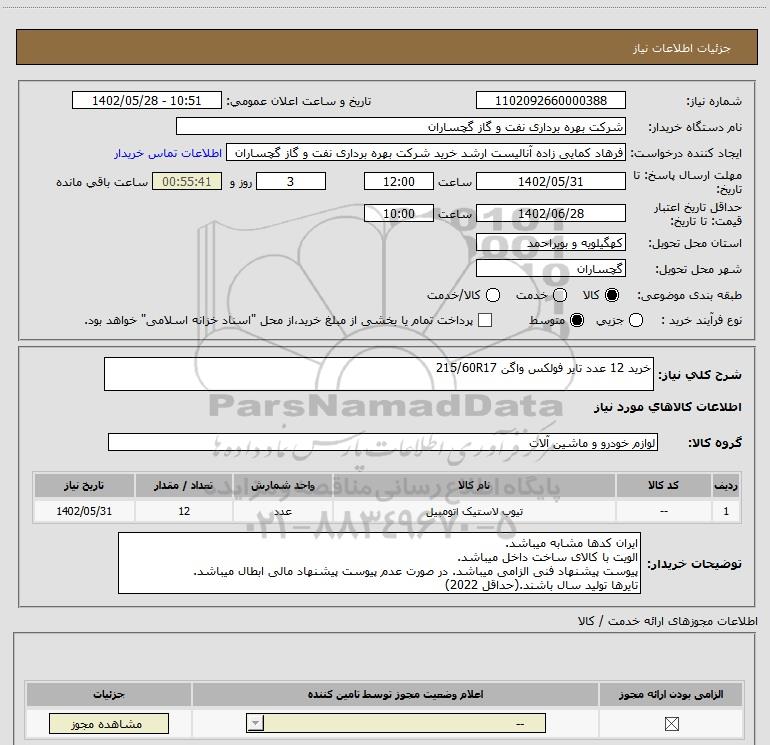
Task: Click the ردیف column header
Action: point(726,485)
